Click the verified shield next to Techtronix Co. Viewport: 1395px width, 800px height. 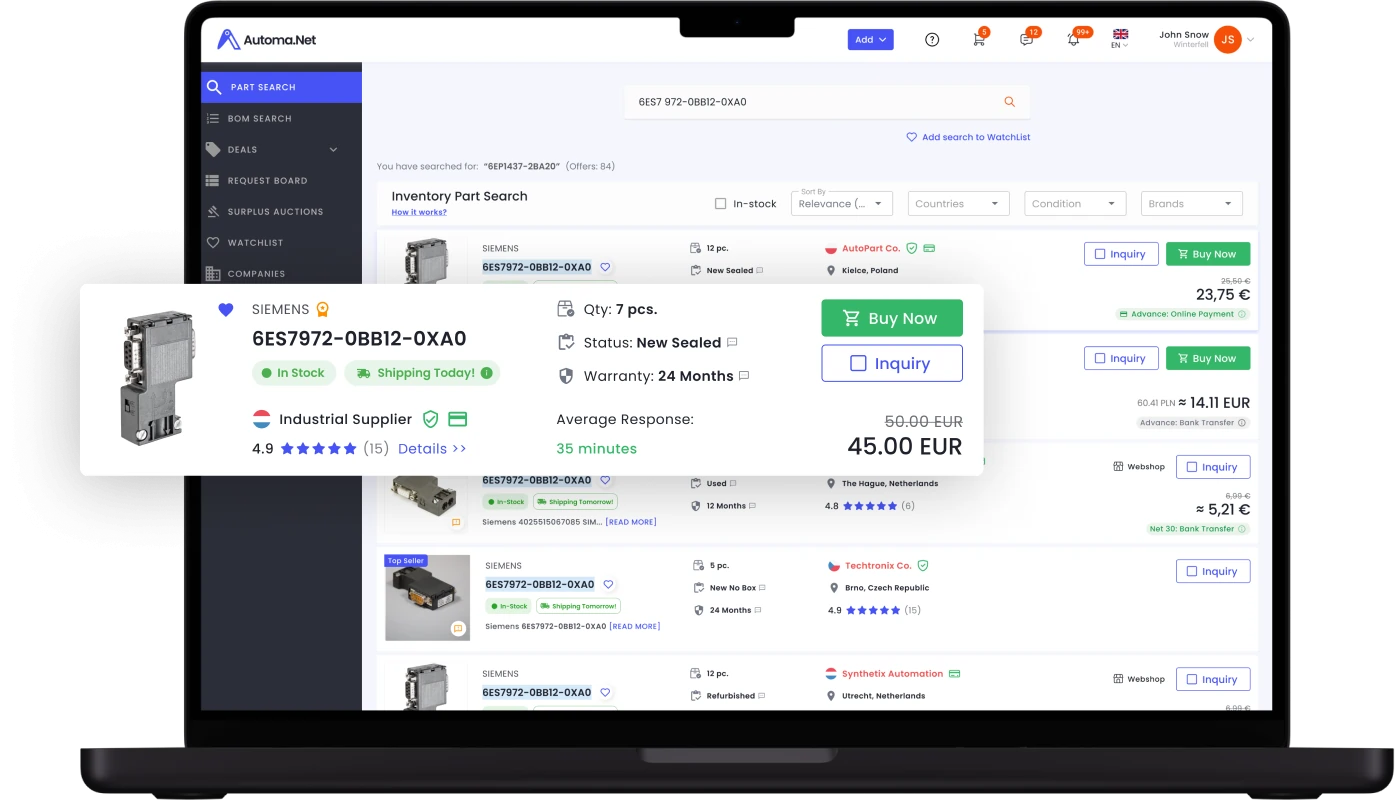[923, 565]
